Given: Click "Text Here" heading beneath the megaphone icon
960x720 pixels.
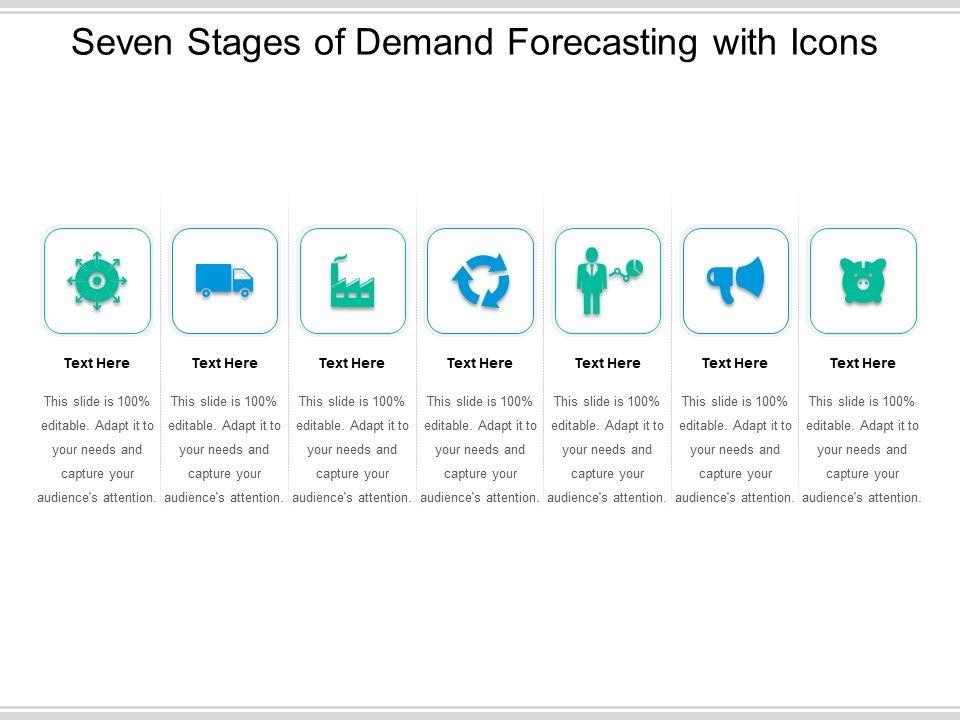Looking at the screenshot, I should pyautogui.click(x=735, y=363).
